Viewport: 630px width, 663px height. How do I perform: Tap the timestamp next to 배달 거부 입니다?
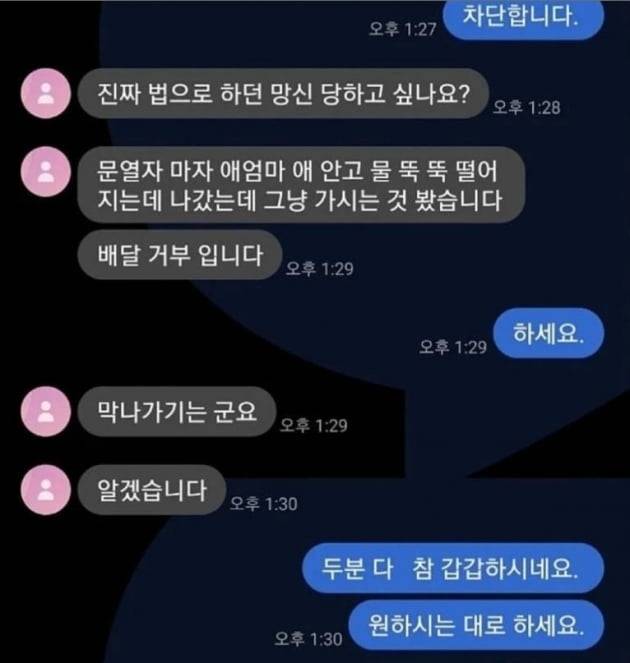click(x=320, y=268)
